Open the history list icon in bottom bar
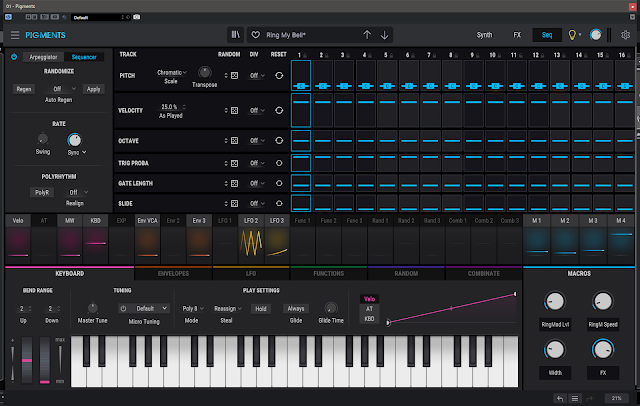 point(575,399)
